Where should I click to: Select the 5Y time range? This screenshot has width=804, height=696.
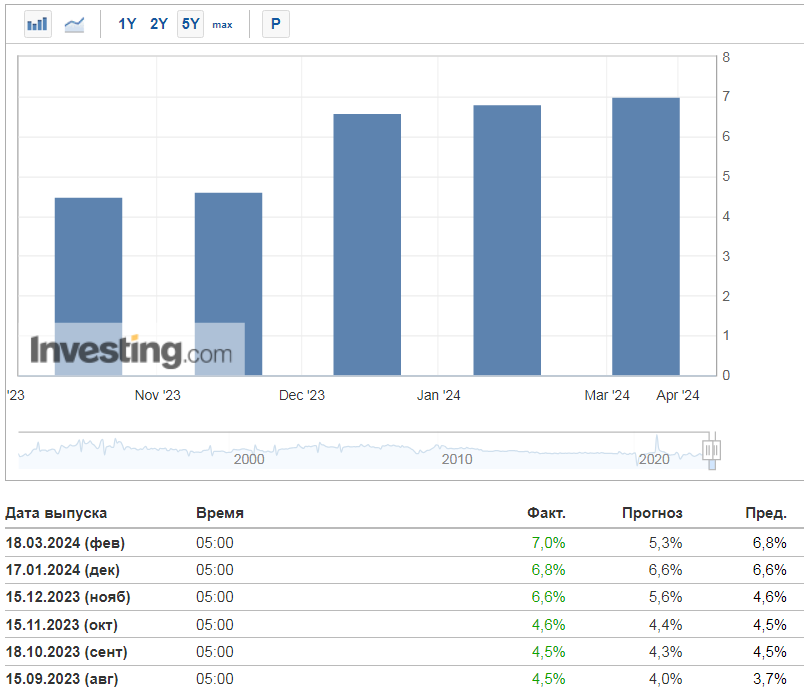[x=190, y=24]
